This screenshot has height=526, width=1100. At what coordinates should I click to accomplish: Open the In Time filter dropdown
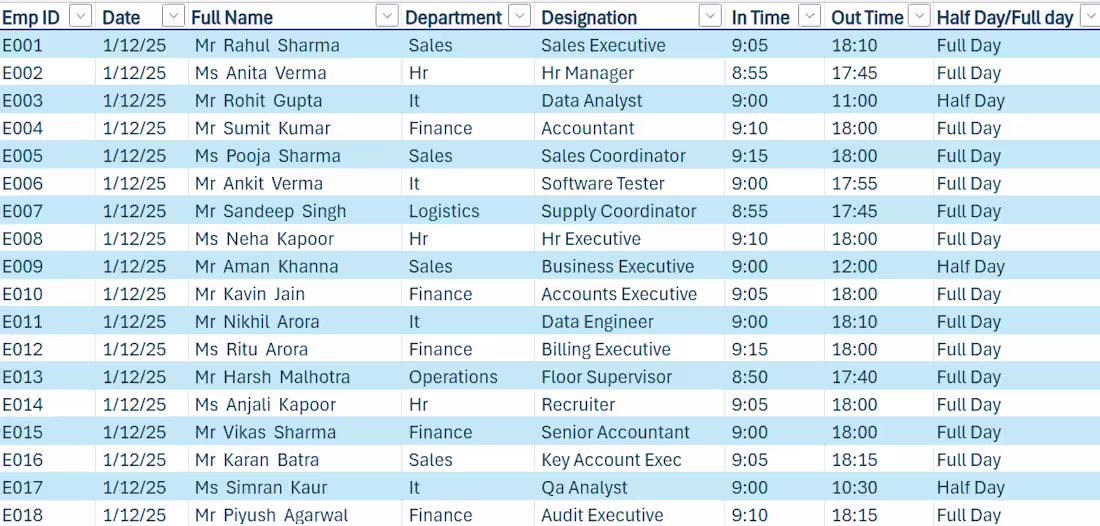[810, 16]
